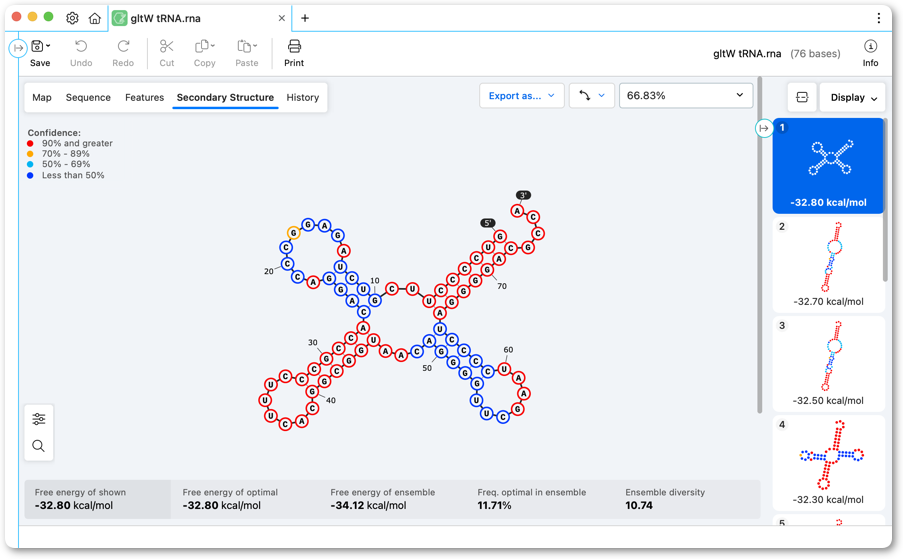Image resolution: width=903 pixels, height=559 pixels.
Task: Select structure 1 thumbnail -32.80 kcal/mol
Action: click(828, 166)
